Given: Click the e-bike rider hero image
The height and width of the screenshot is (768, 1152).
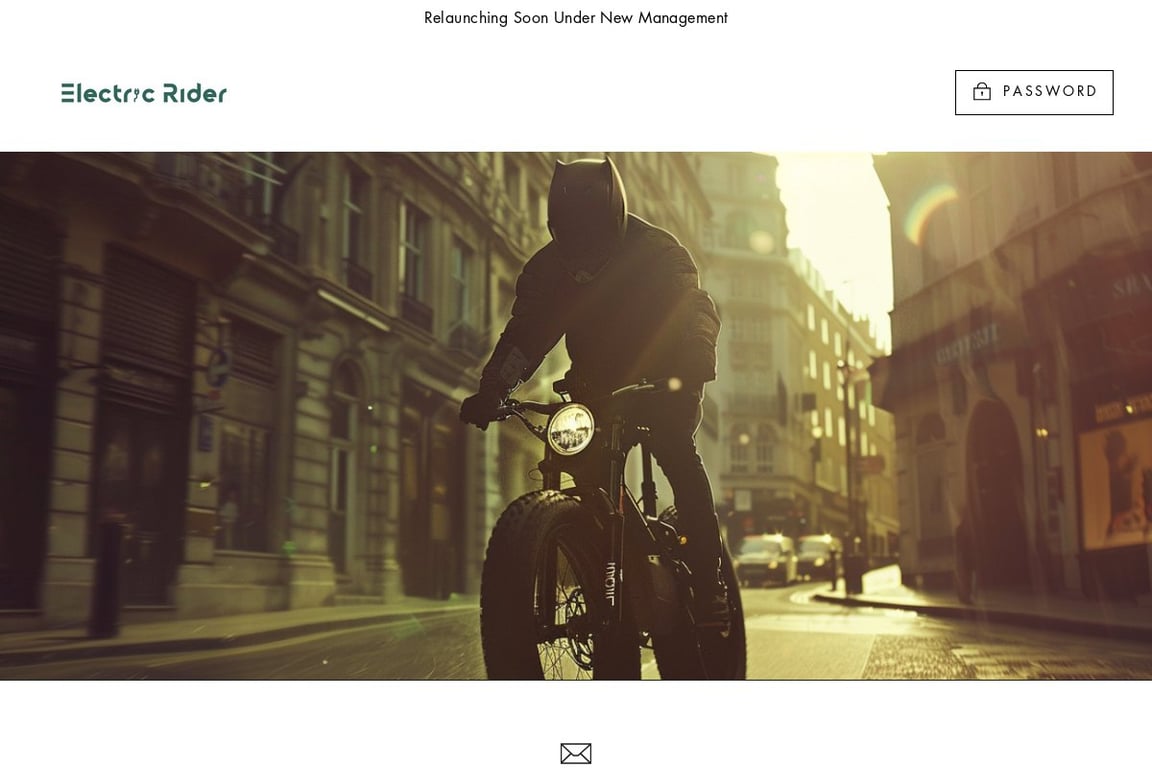Looking at the screenshot, I should click(576, 416).
